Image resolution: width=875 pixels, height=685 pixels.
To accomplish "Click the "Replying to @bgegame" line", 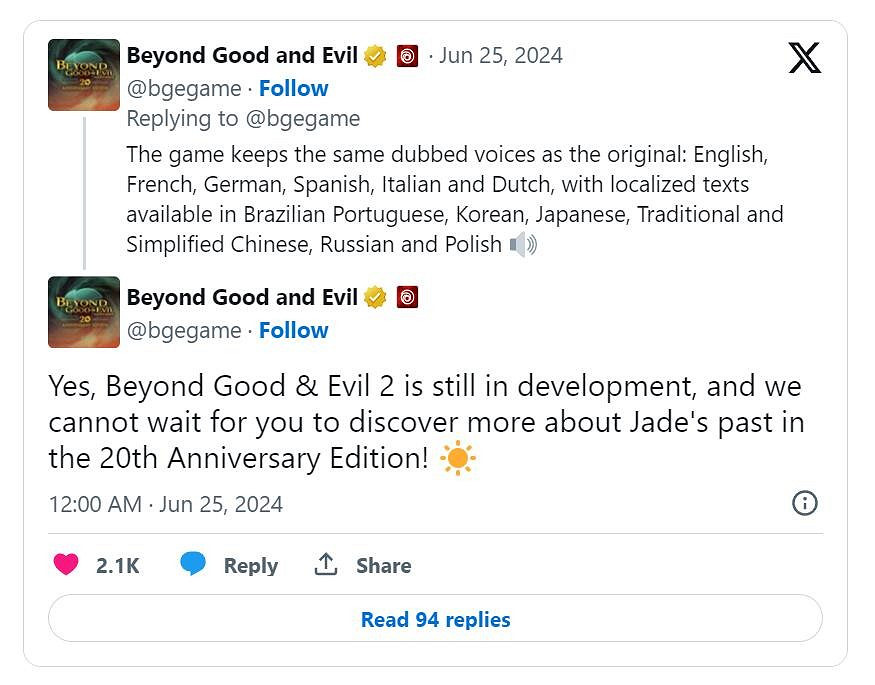I will pyautogui.click(x=243, y=119).
